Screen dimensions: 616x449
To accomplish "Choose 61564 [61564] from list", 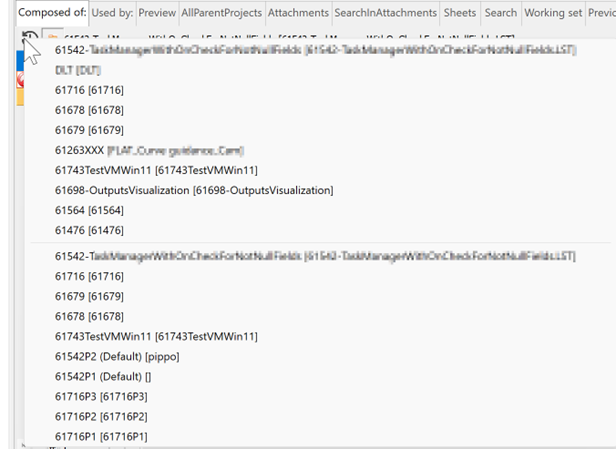I will tap(89, 211).
